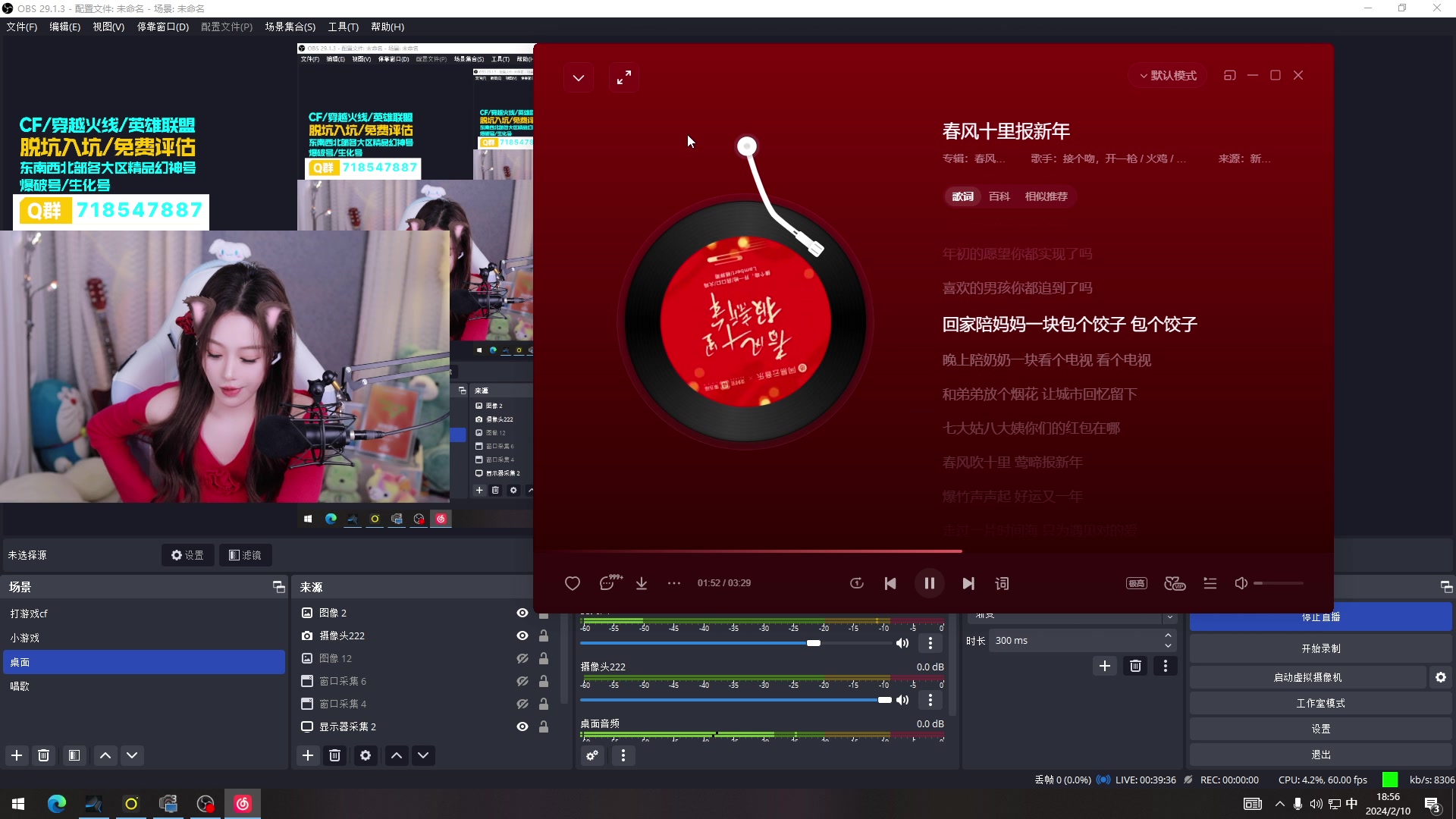Download the current song
1456x819 pixels.
642,583
